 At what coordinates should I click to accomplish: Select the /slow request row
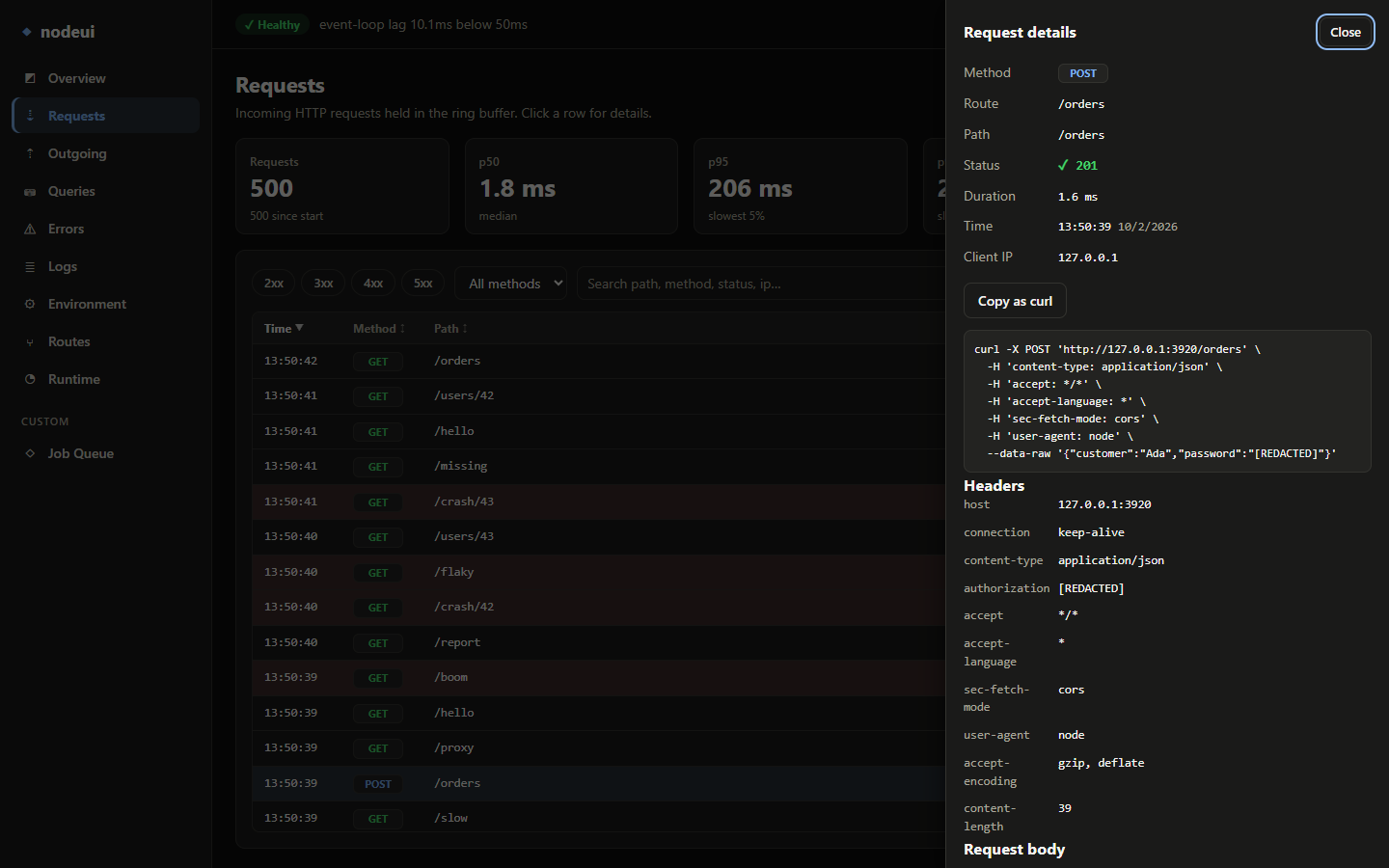598,818
